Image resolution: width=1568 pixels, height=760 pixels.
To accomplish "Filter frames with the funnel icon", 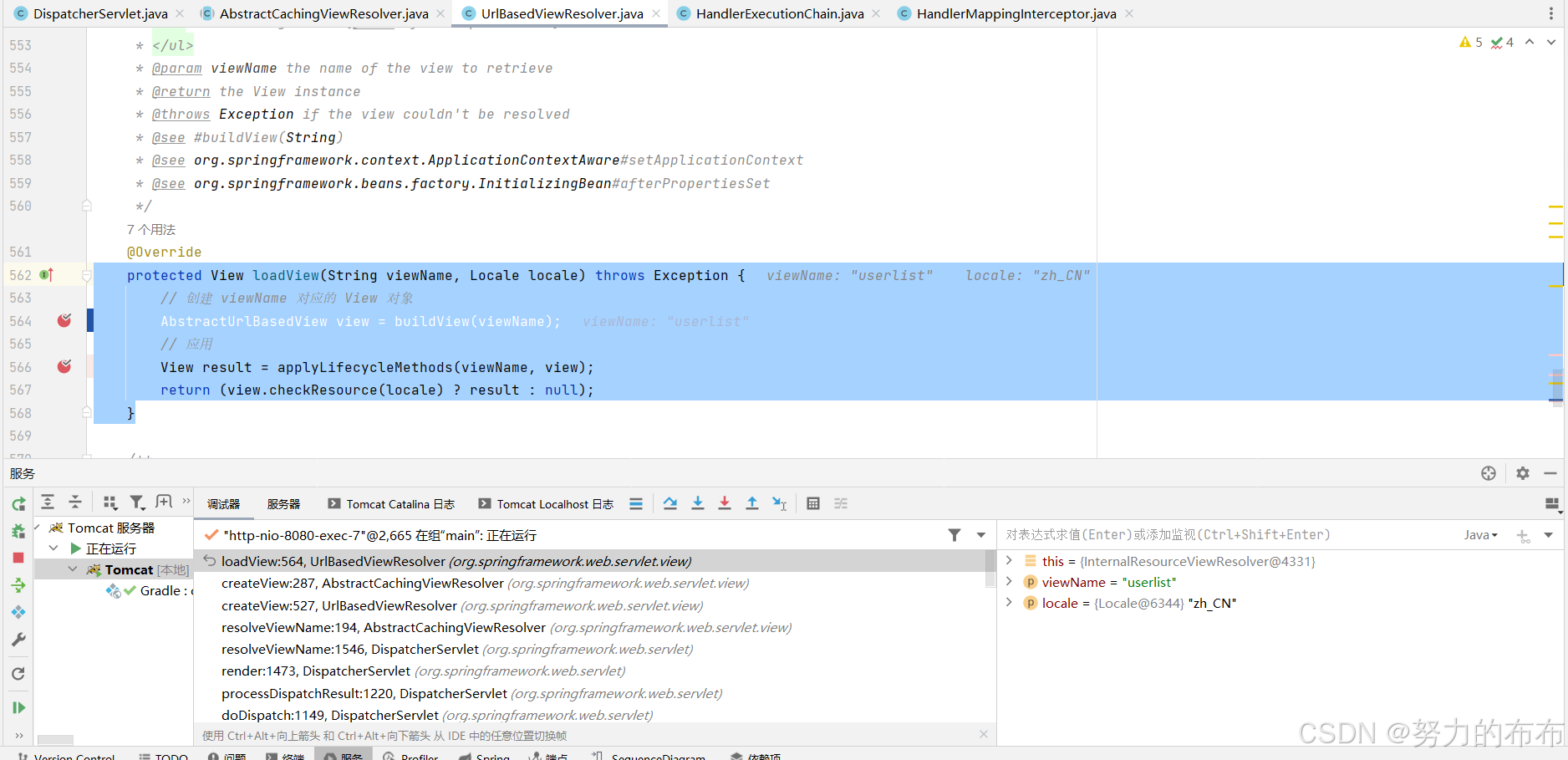I will 955,535.
